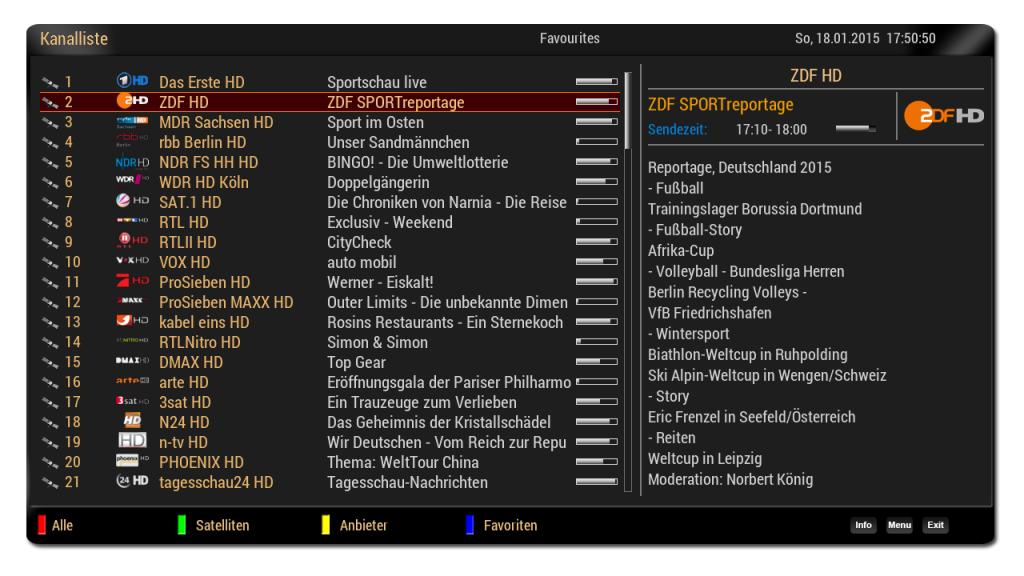
Task: Select channel name SAT.1 HD
Action: click(190, 202)
